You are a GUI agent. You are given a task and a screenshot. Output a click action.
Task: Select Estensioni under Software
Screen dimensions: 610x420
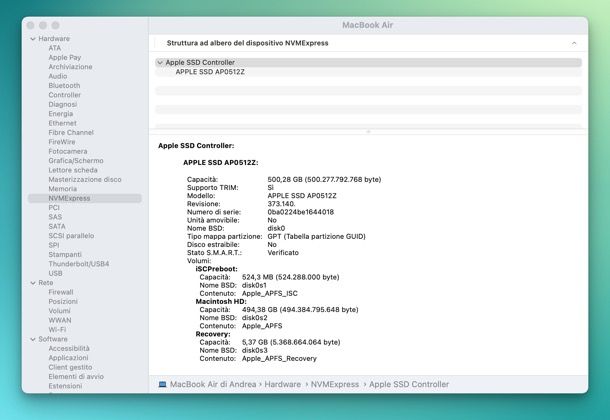coord(65,386)
